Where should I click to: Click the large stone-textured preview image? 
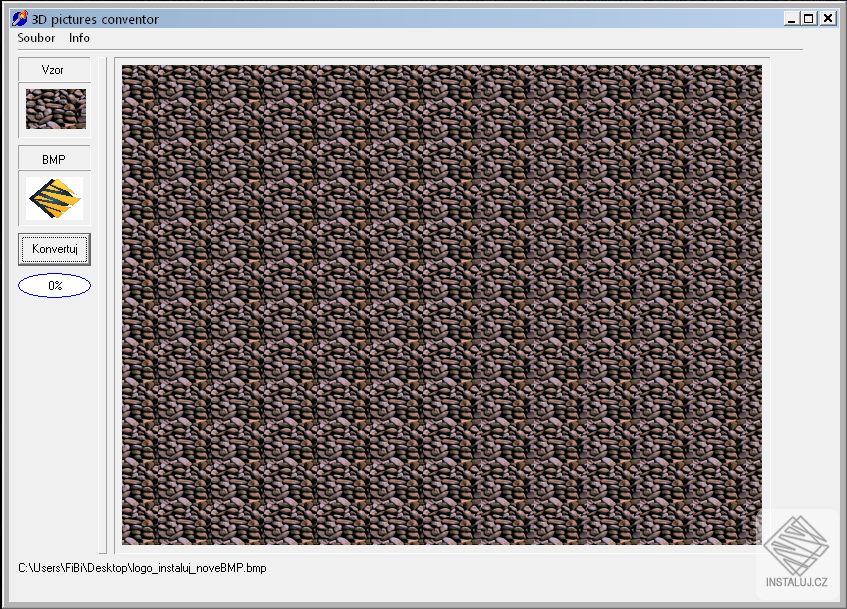pos(442,305)
